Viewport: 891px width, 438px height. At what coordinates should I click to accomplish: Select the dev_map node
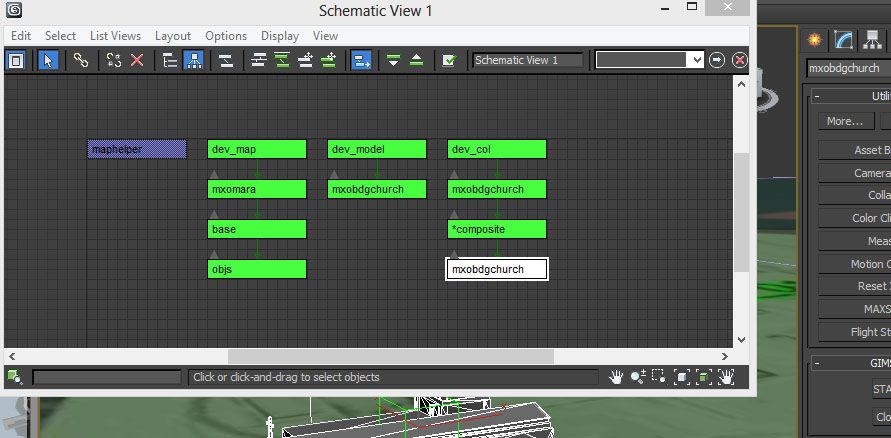click(x=257, y=149)
